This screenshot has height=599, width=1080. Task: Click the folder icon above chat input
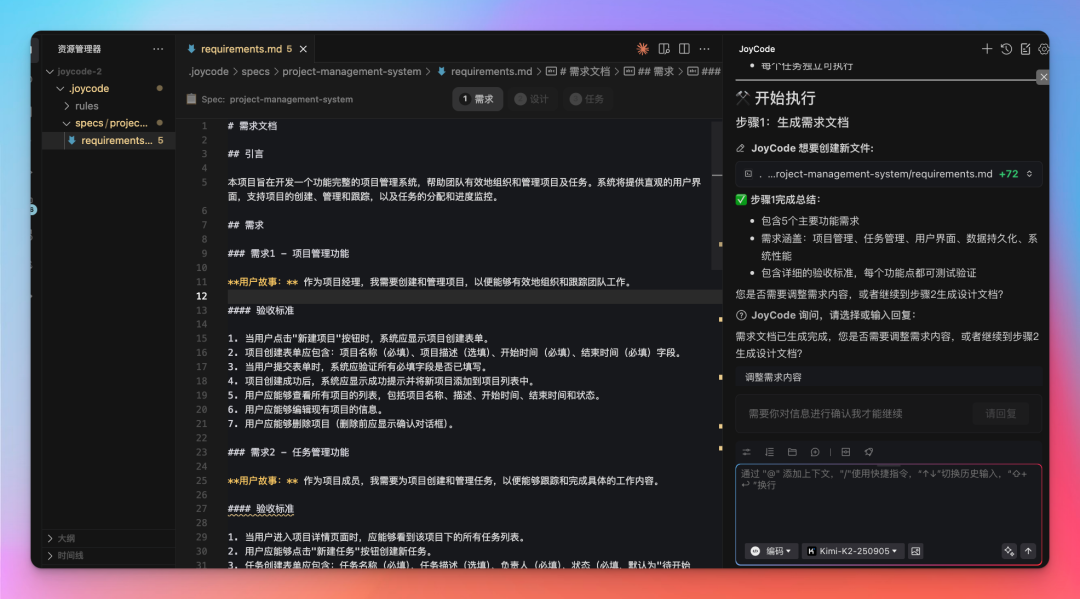[x=792, y=452]
